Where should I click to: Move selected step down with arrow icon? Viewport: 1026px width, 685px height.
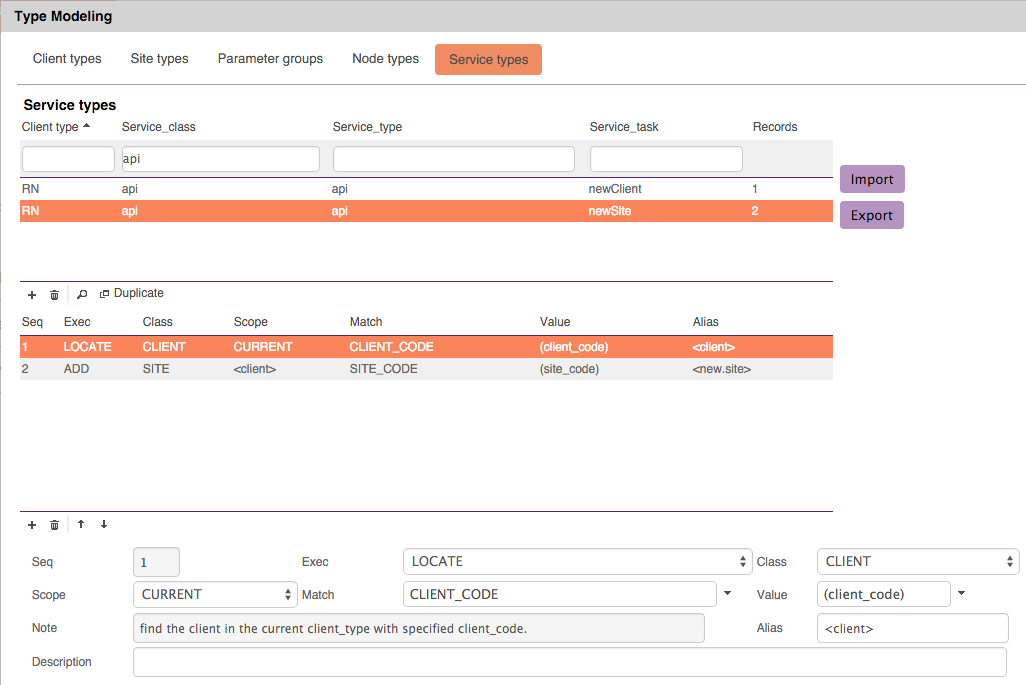[103, 525]
